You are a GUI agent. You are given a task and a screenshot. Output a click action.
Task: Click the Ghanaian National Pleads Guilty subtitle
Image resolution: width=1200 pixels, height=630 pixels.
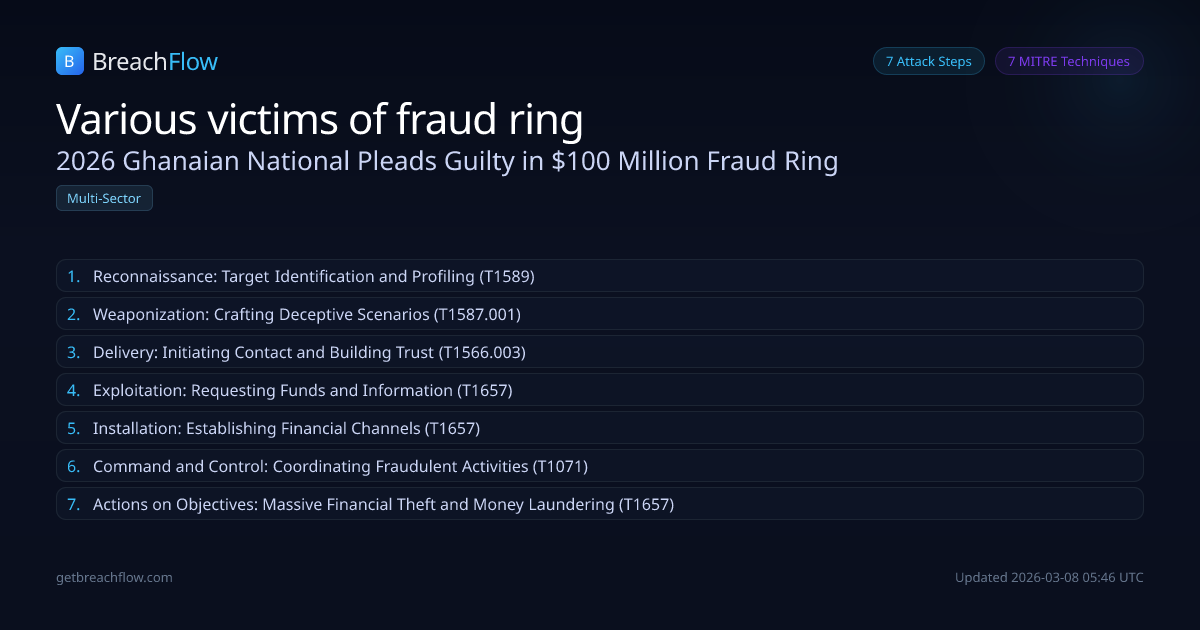tap(447, 161)
